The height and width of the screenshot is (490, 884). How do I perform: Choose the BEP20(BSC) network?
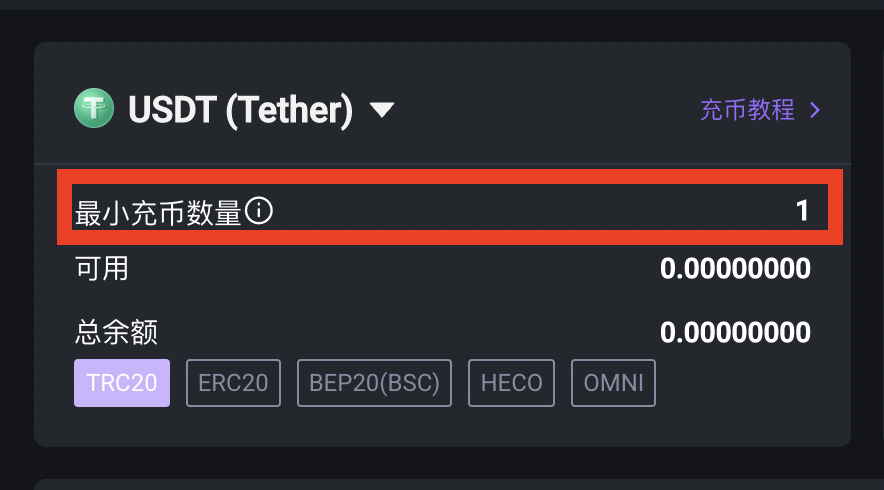(x=374, y=383)
